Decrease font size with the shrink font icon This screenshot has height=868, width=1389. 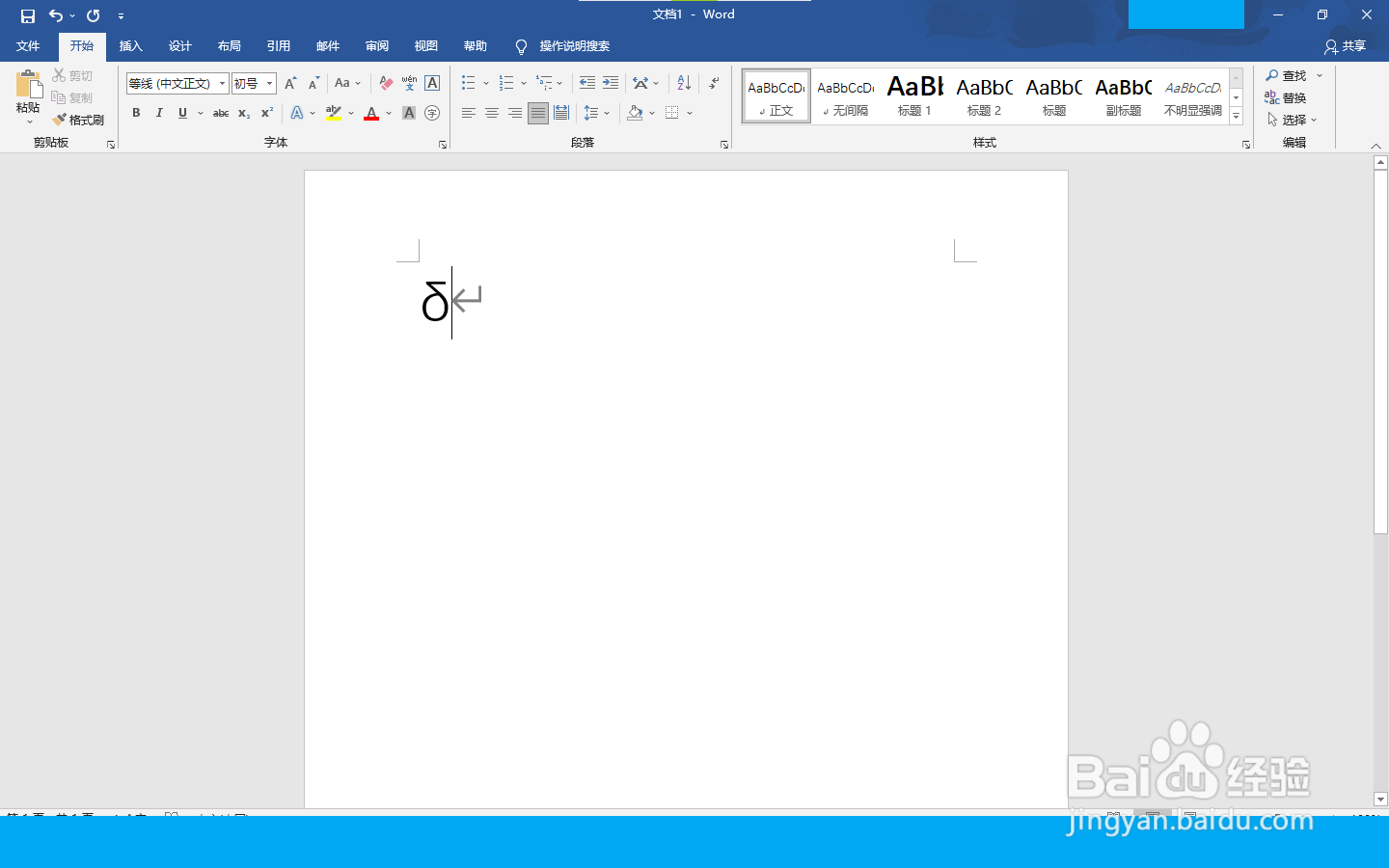coord(313,83)
